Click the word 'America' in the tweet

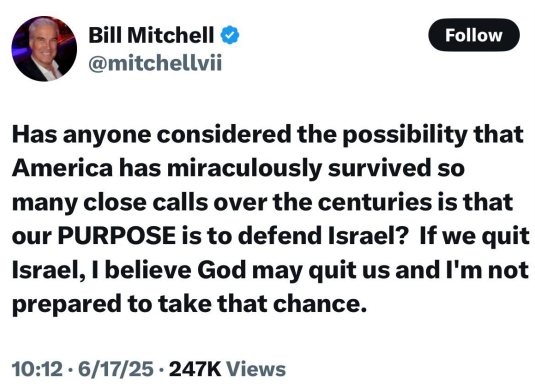point(62,168)
